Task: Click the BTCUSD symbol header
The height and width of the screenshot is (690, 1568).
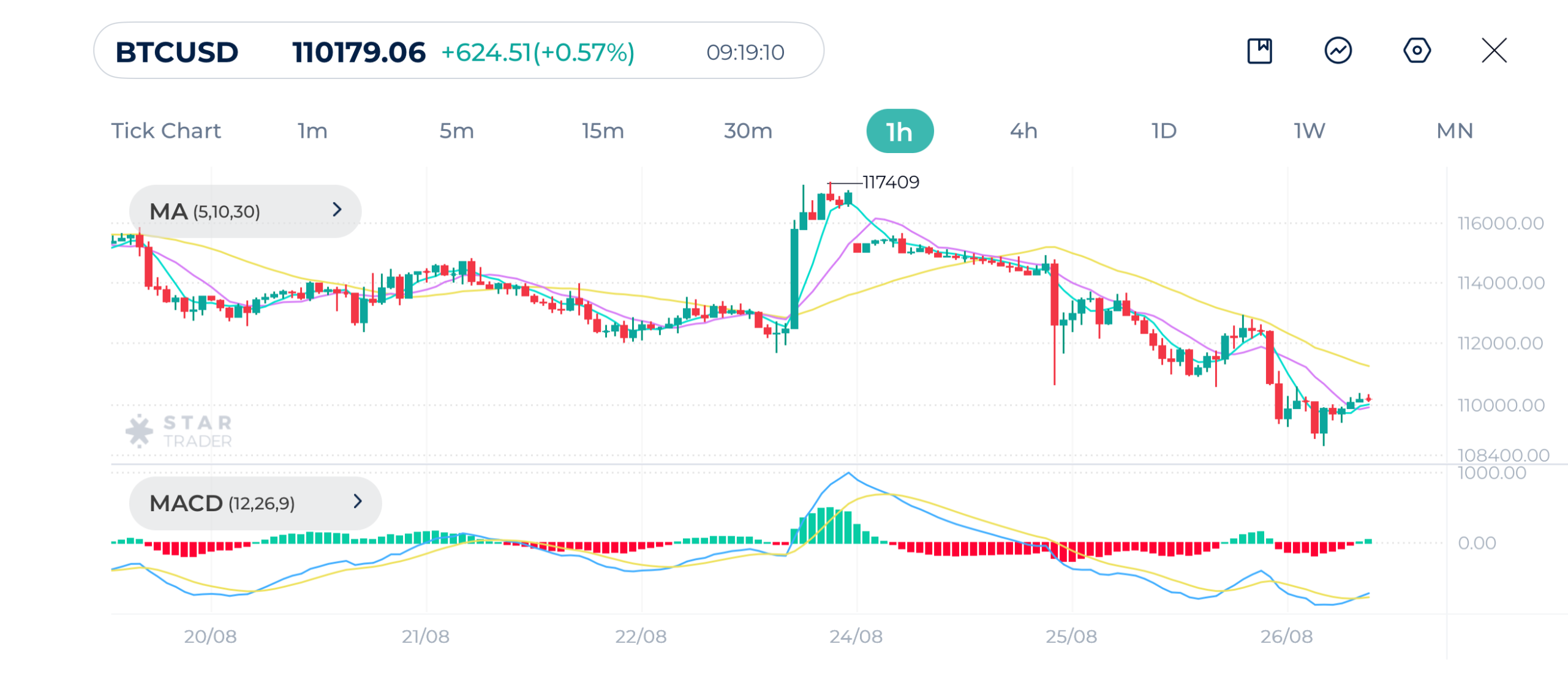Action: pos(177,52)
